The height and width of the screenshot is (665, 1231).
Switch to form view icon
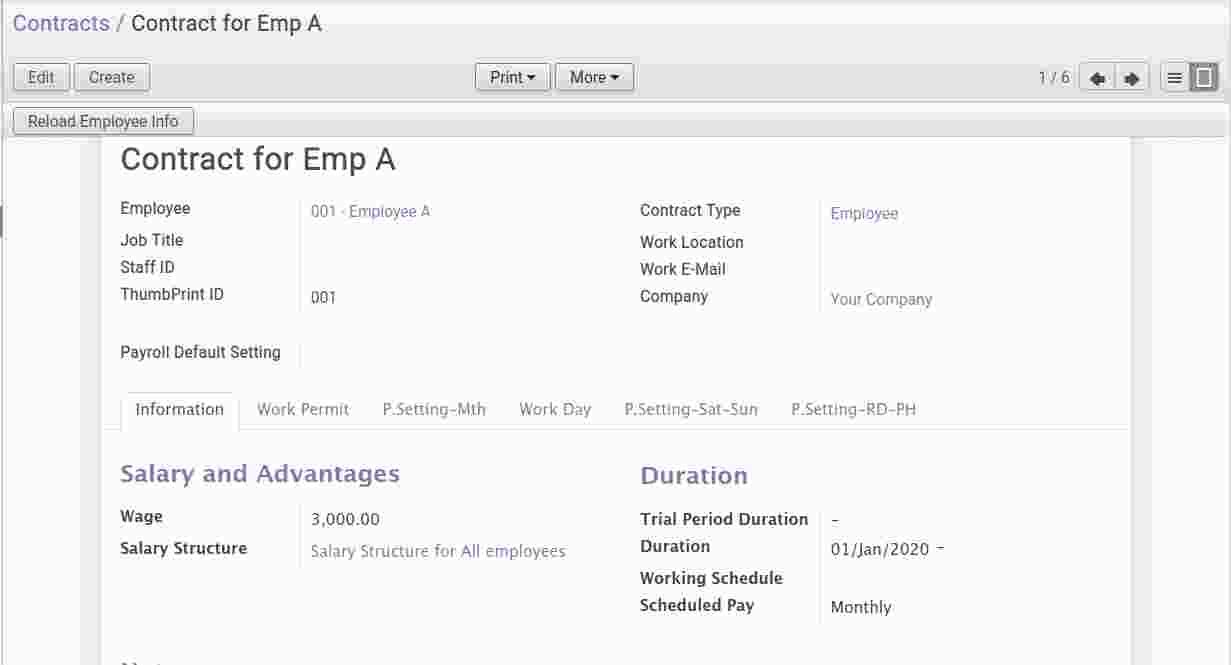[1204, 78]
